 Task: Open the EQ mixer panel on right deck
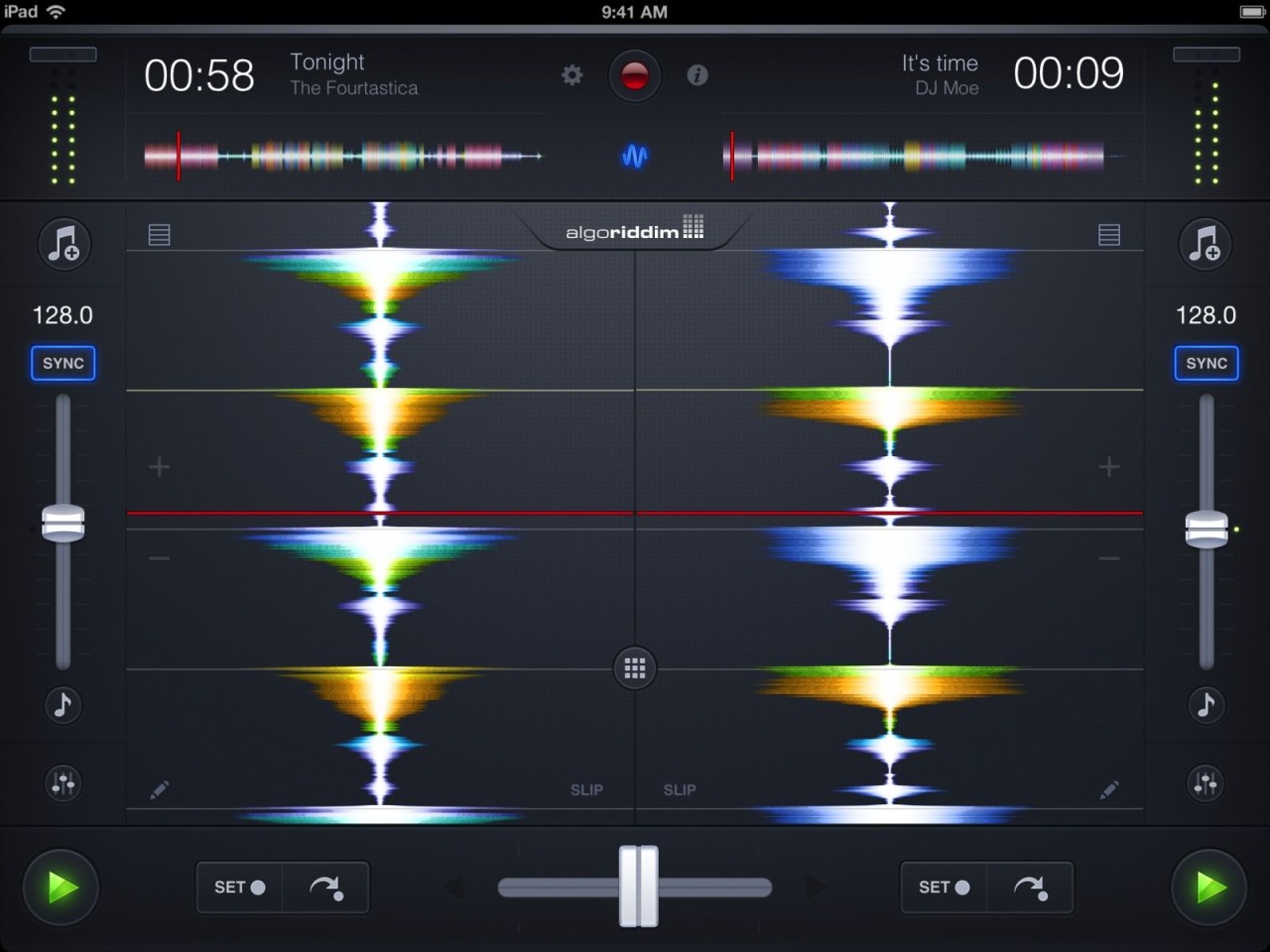click(1206, 782)
